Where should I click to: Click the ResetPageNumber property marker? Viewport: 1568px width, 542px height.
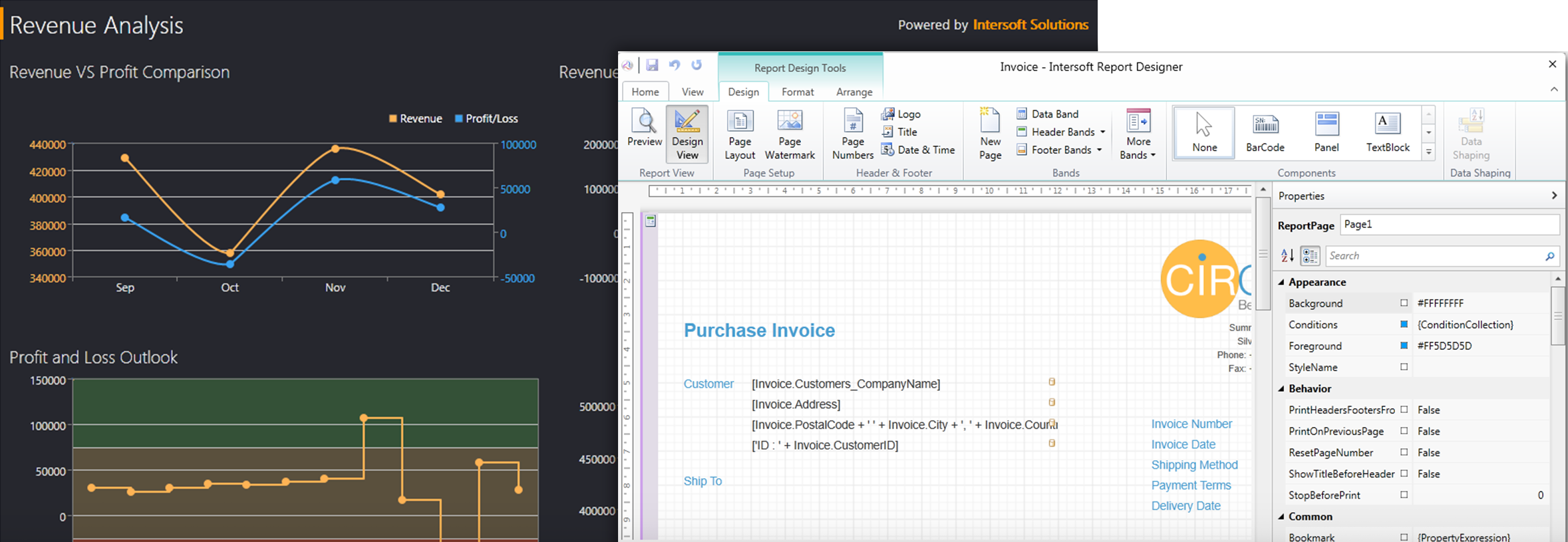1404,452
